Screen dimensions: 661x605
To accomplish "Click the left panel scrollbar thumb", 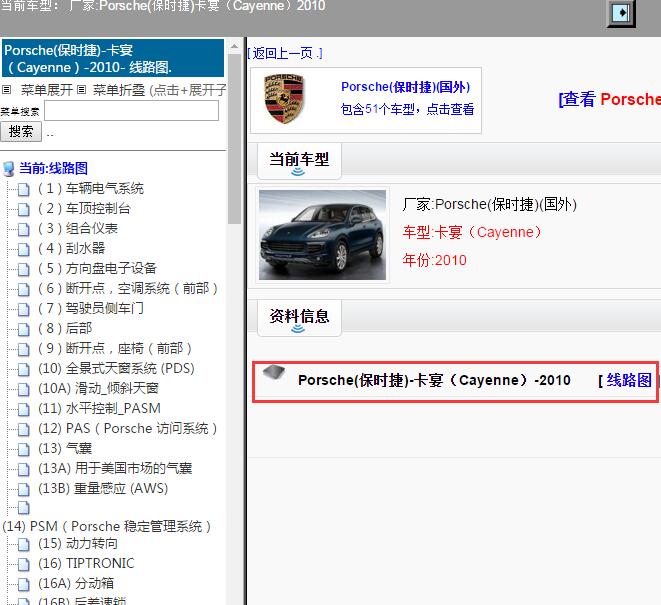I will [x=234, y=139].
